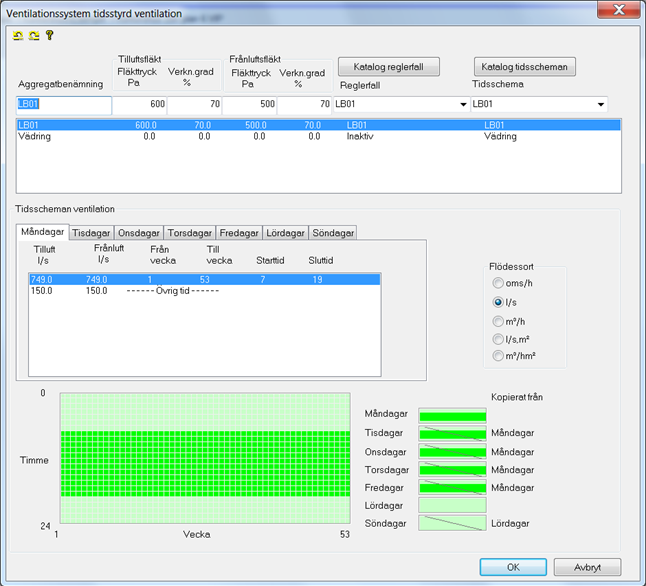
Task: Click the Frånluftsfläkt Verkn.grad field
Action: click(304, 105)
